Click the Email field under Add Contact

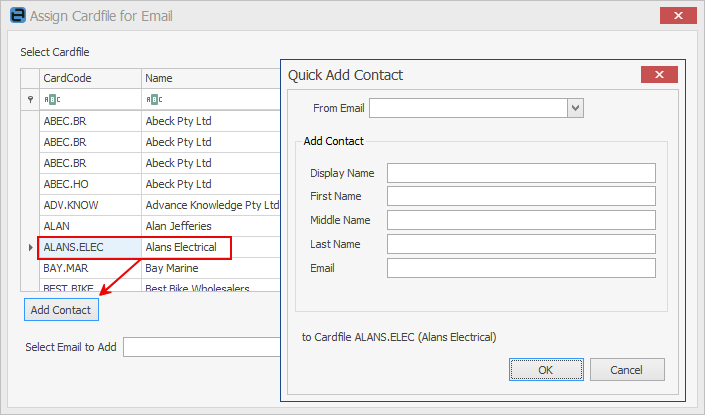(x=520, y=268)
